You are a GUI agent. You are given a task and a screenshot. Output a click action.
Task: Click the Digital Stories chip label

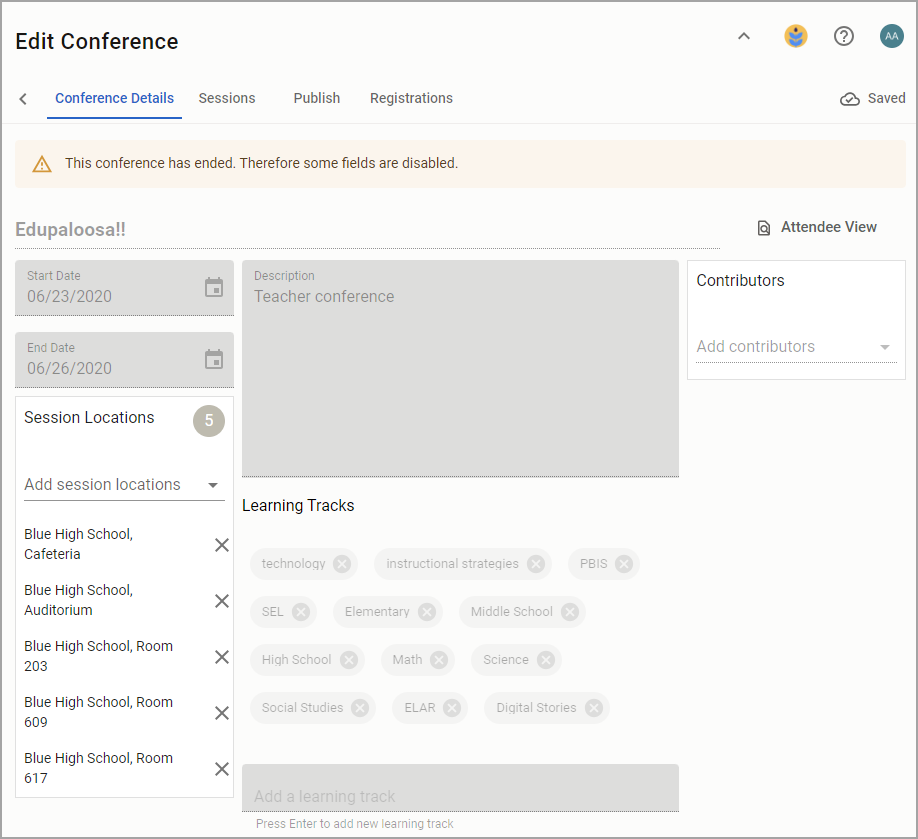coord(536,708)
